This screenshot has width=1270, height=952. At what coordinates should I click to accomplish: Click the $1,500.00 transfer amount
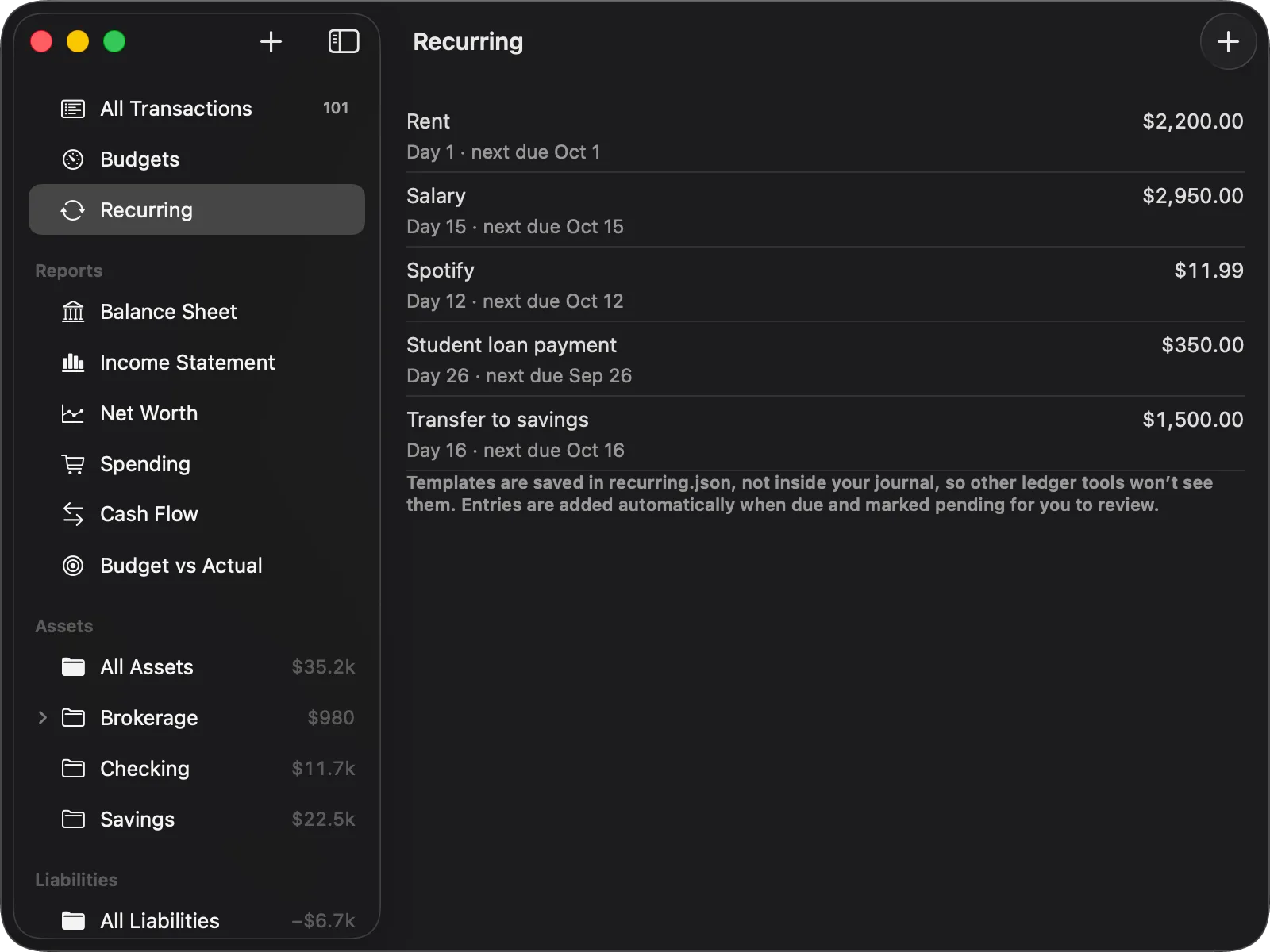click(x=1193, y=420)
